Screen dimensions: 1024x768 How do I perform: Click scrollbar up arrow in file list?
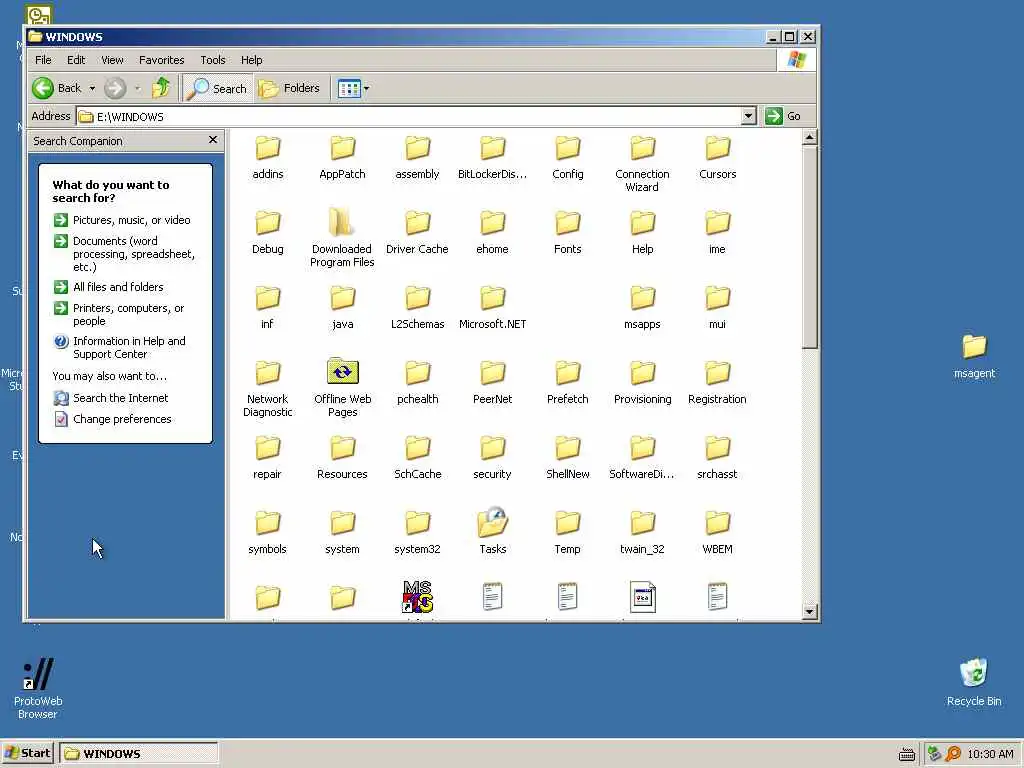tap(810, 137)
